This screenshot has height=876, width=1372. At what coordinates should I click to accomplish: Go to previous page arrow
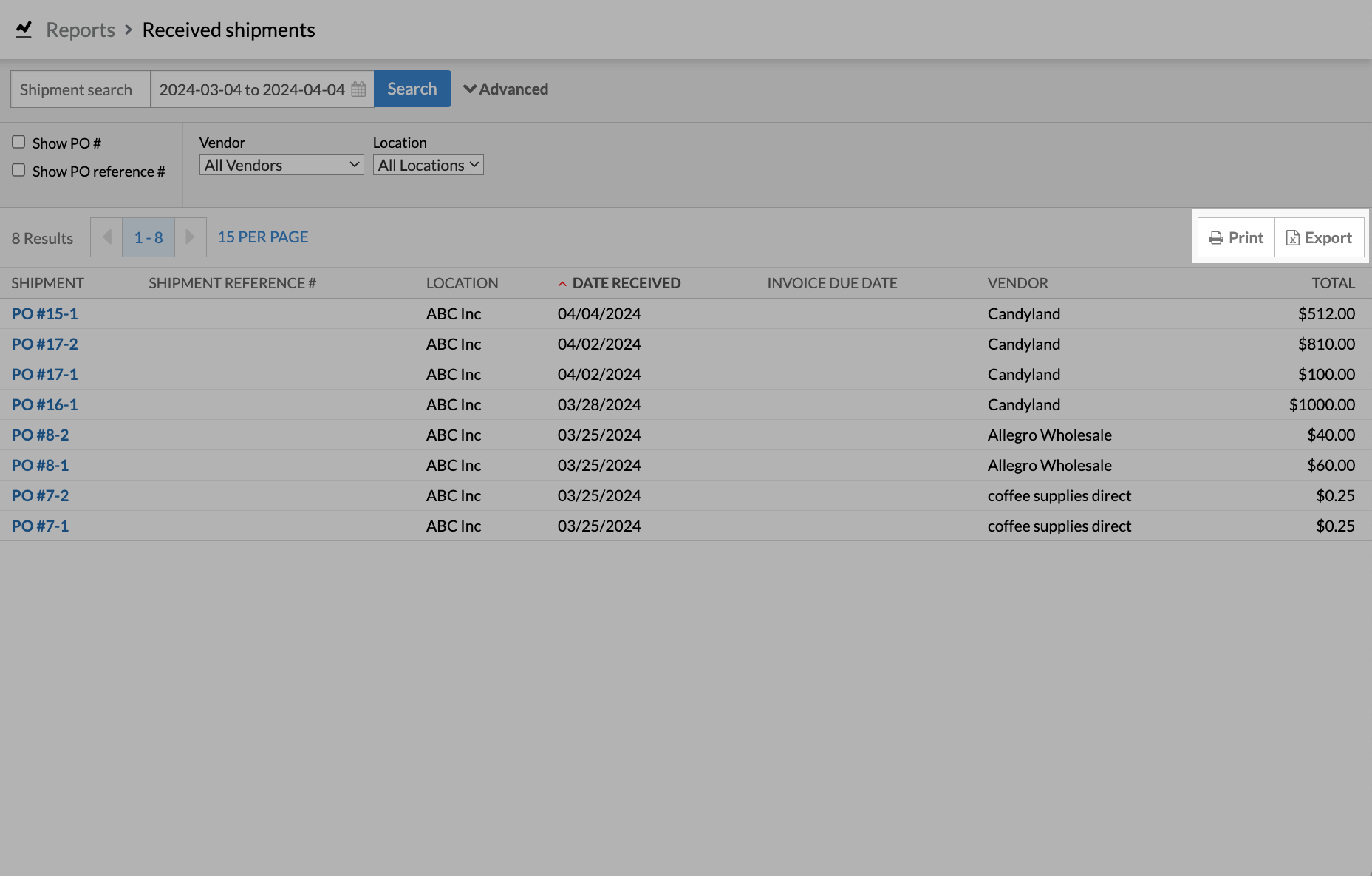[106, 237]
